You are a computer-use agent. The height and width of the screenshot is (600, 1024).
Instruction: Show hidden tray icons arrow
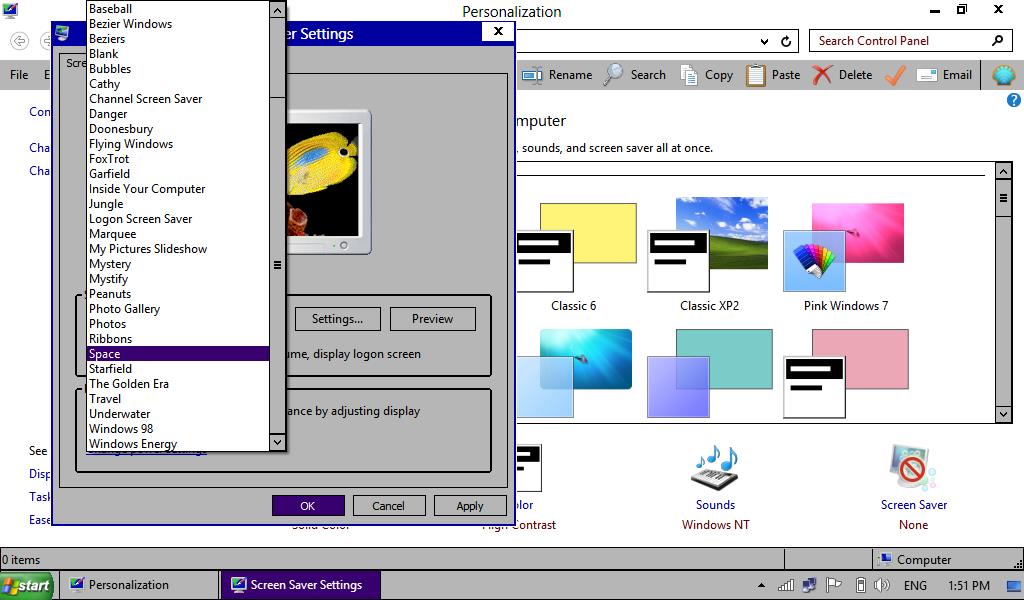click(761, 585)
